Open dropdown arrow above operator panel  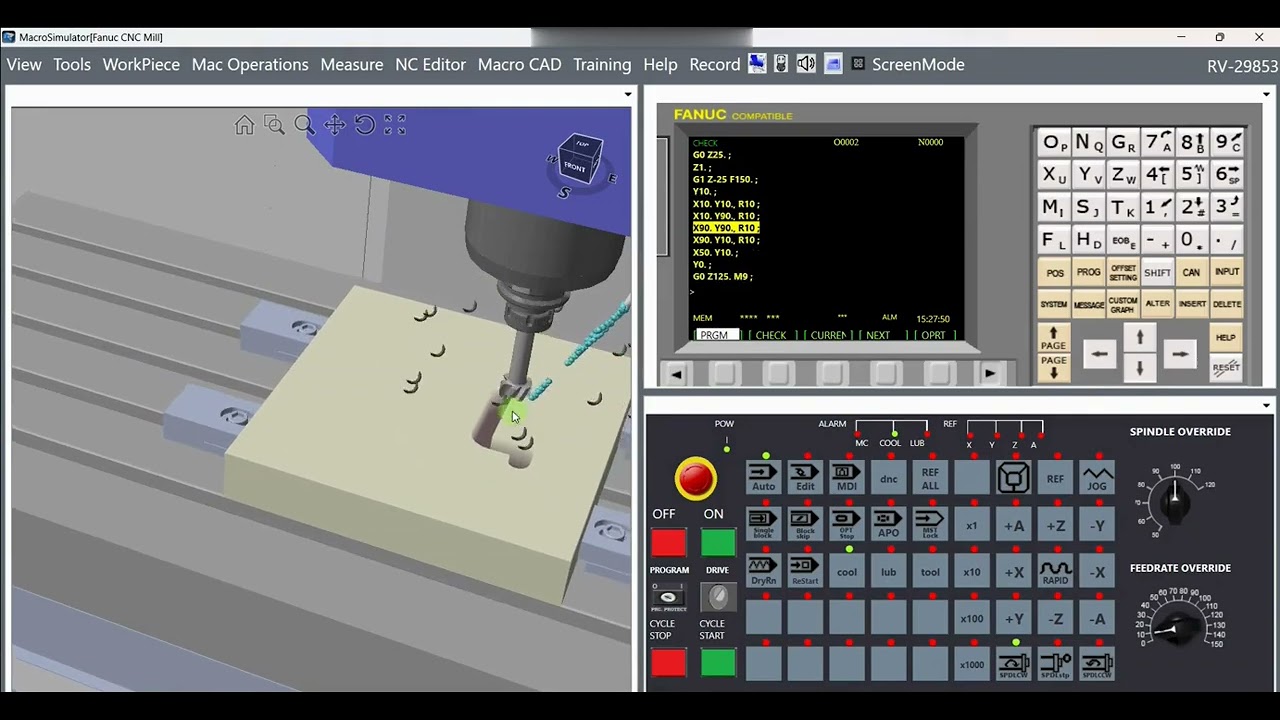[x=1268, y=406]
